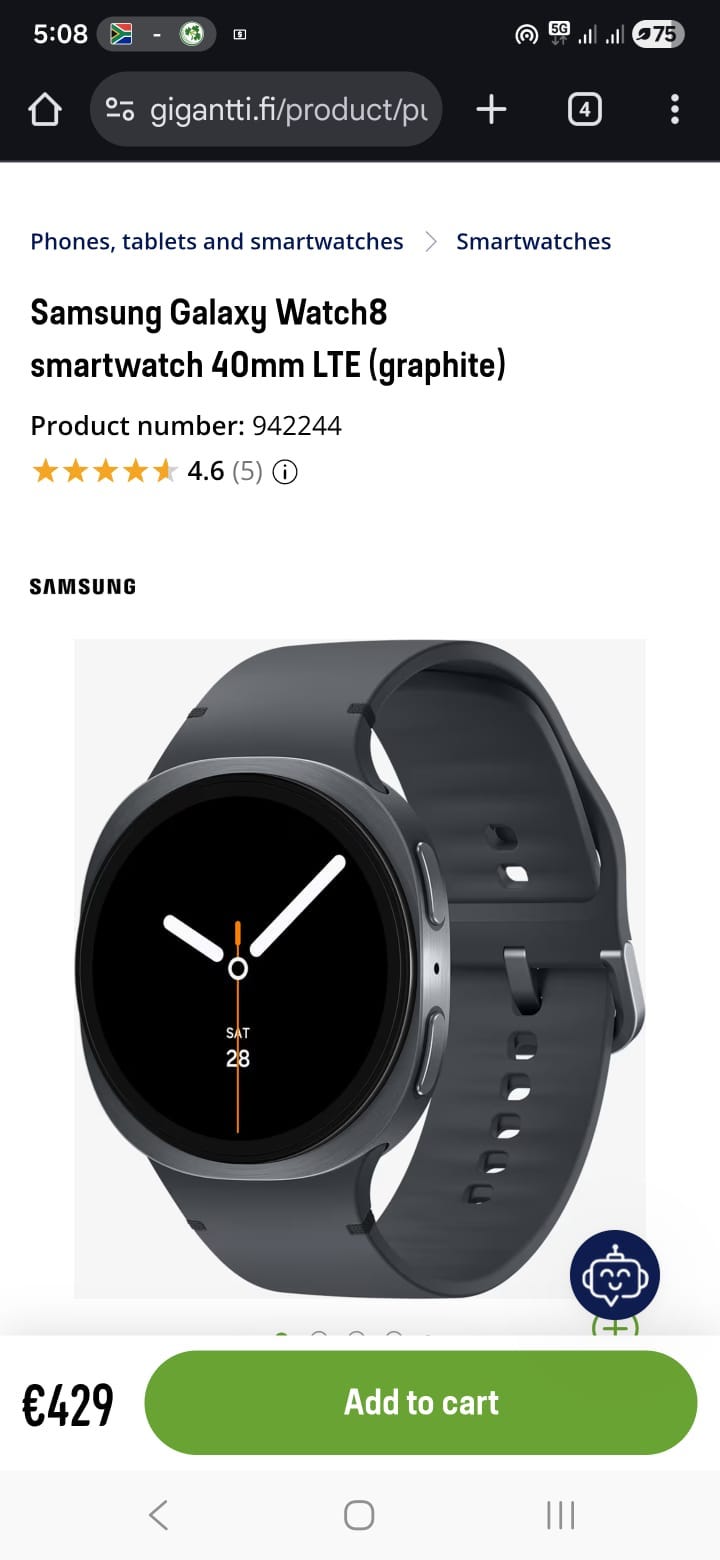
Task: Open the Galaxy Watch8 product image
Action: tap(360, 968)
